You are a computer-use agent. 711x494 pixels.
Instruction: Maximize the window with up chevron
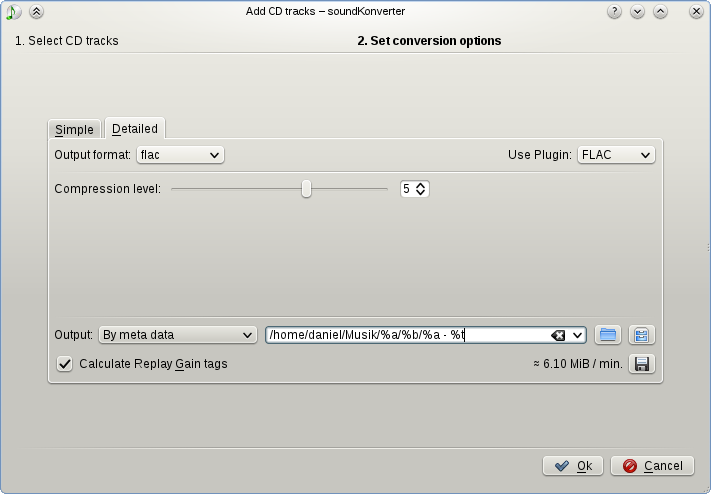660,12
